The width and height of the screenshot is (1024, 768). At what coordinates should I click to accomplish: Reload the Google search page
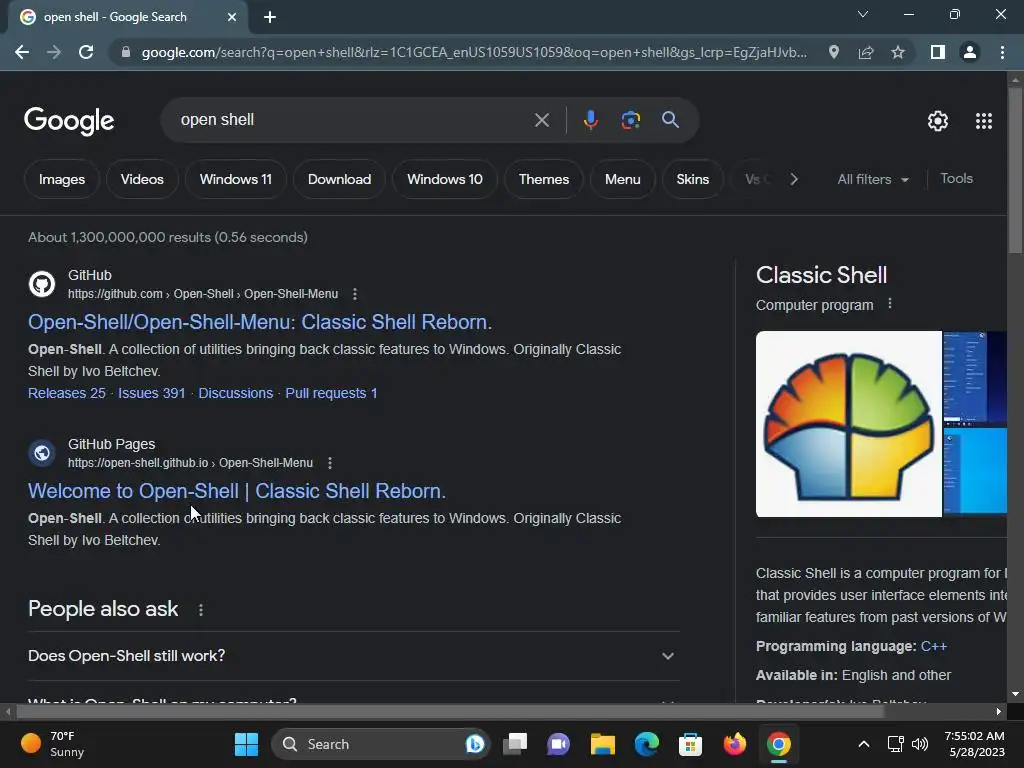[x=86, y=52]
